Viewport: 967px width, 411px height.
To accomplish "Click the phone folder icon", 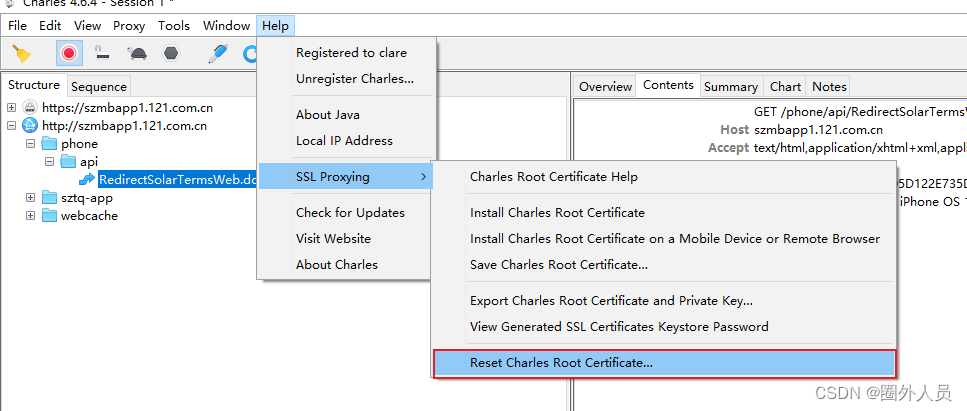I will pyautogui.click(x=49, y=144).
